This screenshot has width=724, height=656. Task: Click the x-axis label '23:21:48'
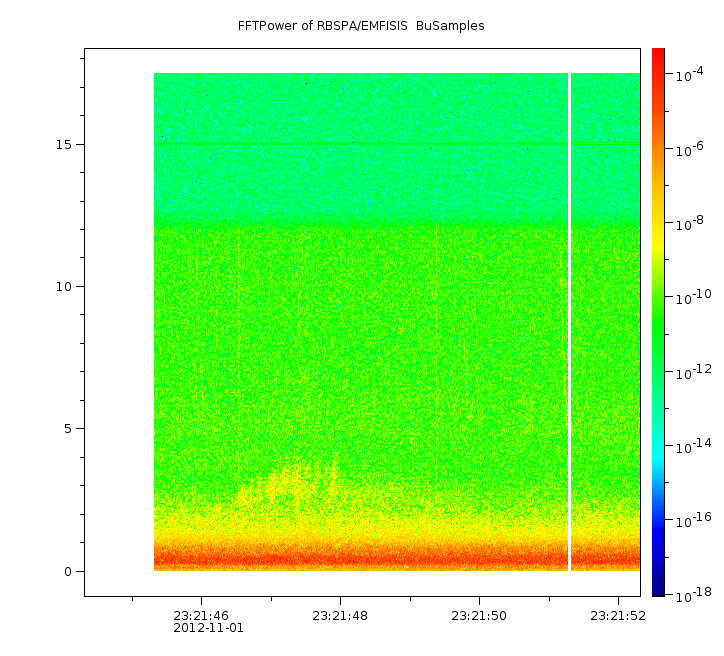340,615
